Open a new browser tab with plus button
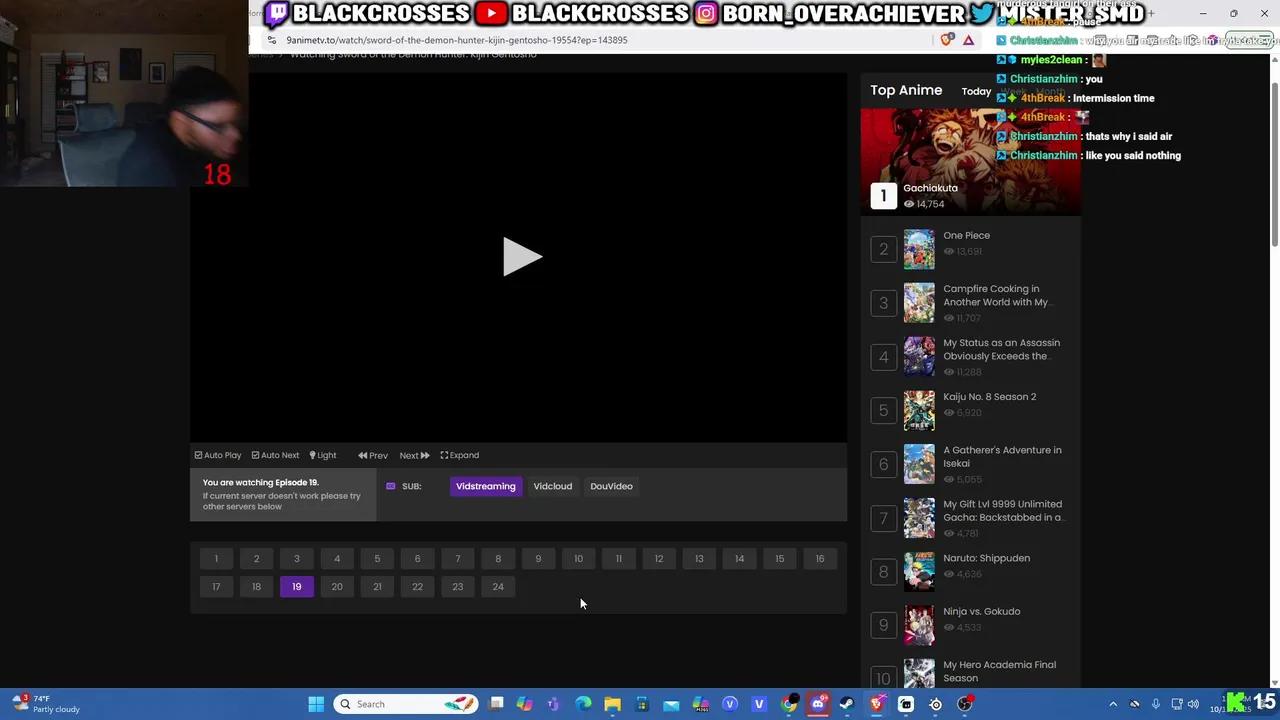Viewport: 1280px width, 720px height. point(1151,14)
